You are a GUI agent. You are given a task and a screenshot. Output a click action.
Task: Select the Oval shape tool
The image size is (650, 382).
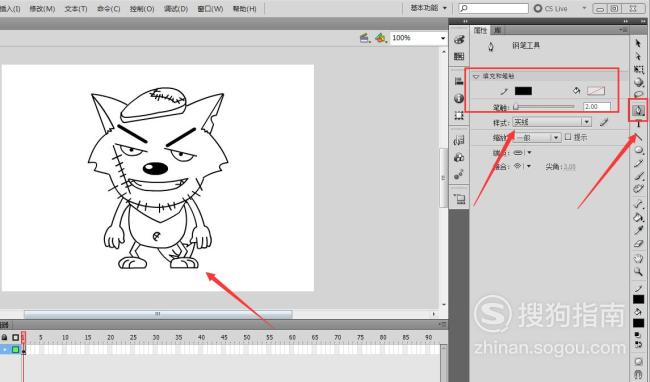(638, 150)
